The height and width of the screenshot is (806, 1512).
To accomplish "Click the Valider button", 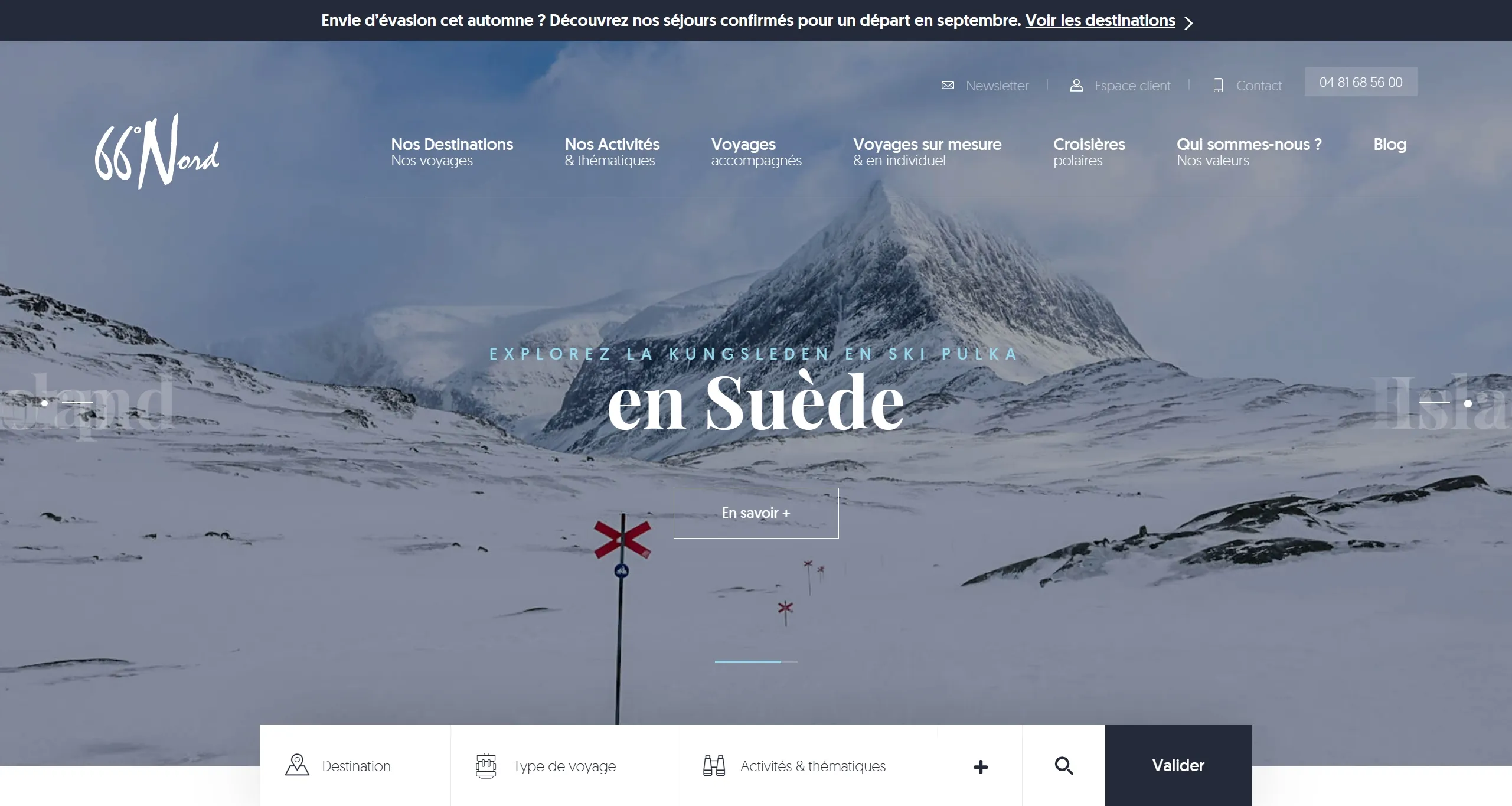I will point(1178,765).
